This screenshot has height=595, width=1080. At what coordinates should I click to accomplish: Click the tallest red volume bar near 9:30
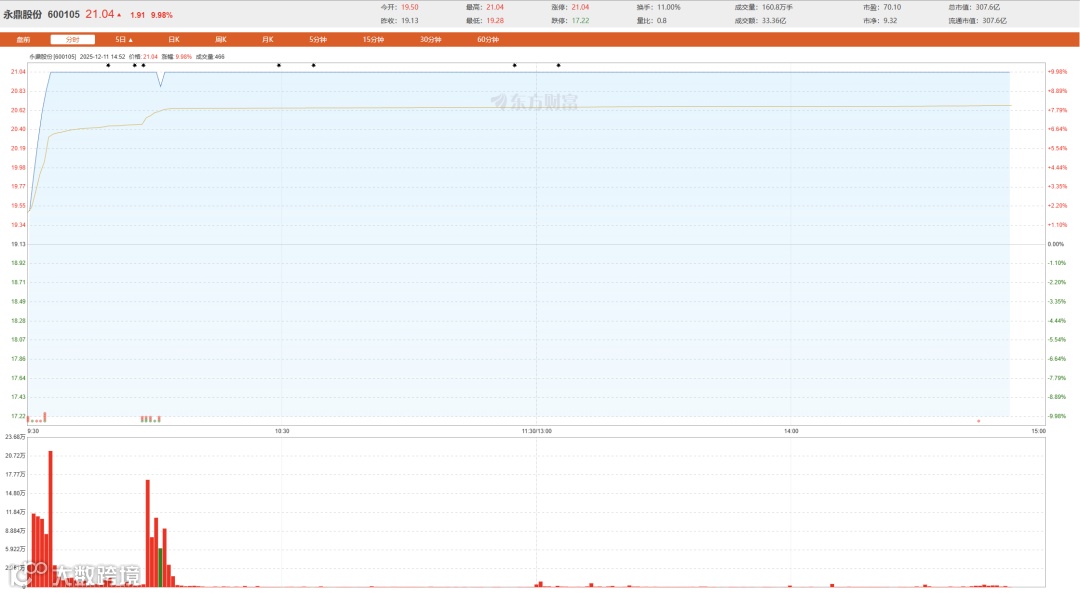click(x=50, y=518)
